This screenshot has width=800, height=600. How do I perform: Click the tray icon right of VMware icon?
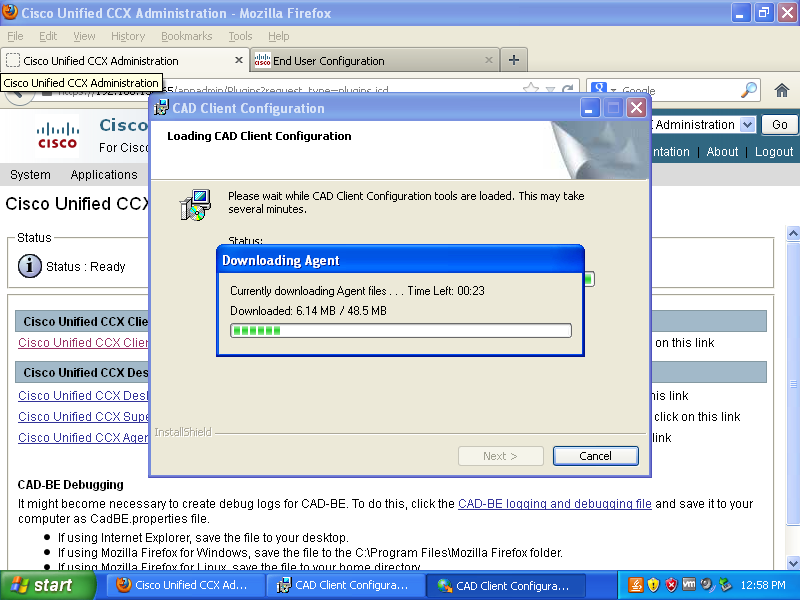coord(707,584)
